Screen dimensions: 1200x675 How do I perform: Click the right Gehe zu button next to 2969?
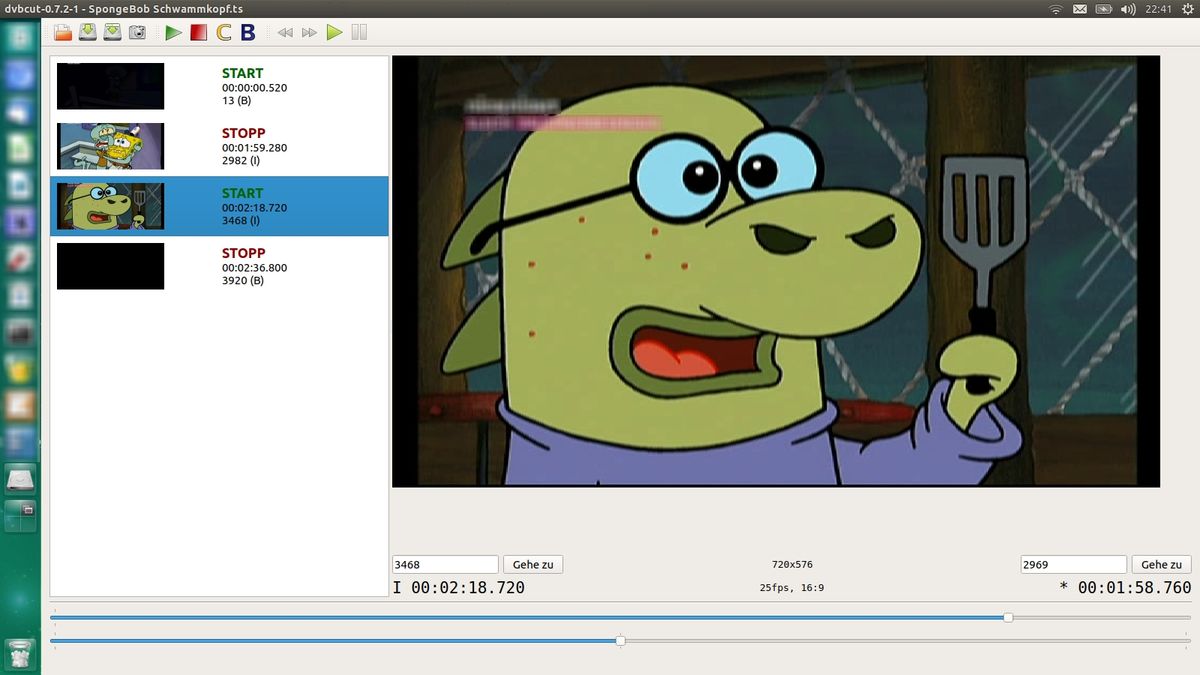point(1161,565)
